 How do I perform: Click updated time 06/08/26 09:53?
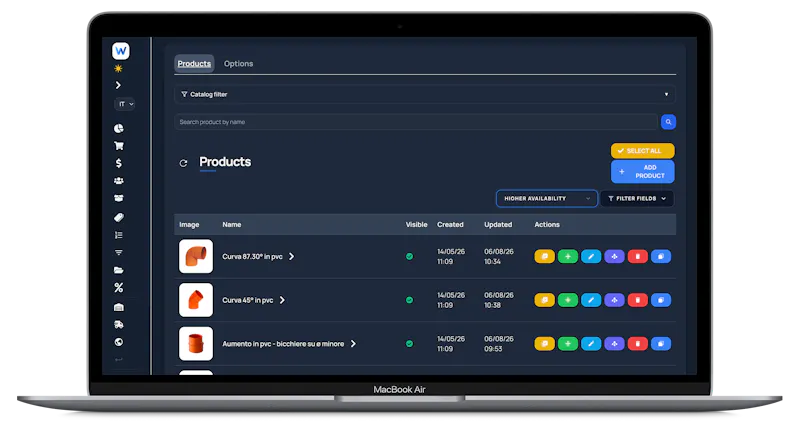(498, 344)
